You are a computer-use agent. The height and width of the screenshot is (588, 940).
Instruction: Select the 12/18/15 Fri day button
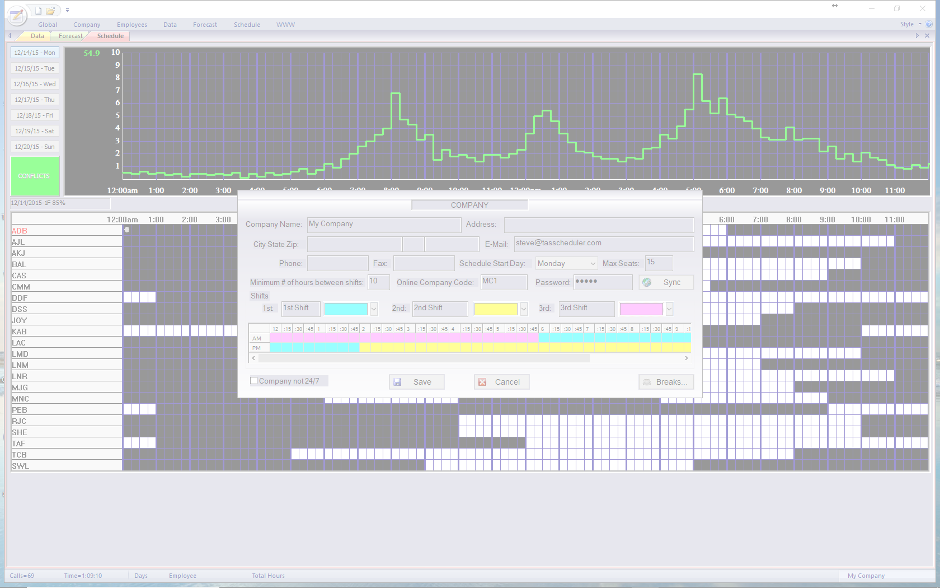pos(35,115)
